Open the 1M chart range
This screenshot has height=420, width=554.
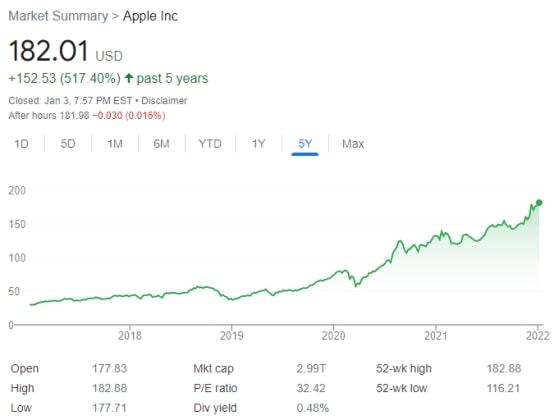[x=115, y=144]
